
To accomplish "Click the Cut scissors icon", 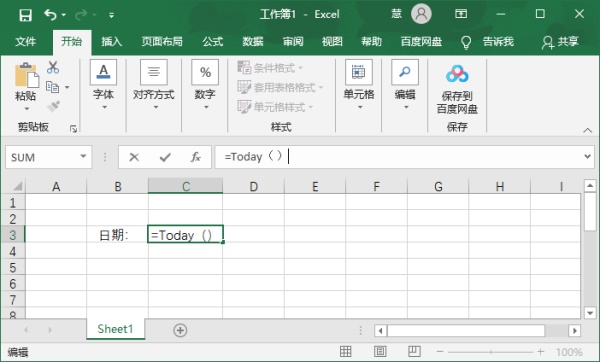I will (x=53, y=67).
